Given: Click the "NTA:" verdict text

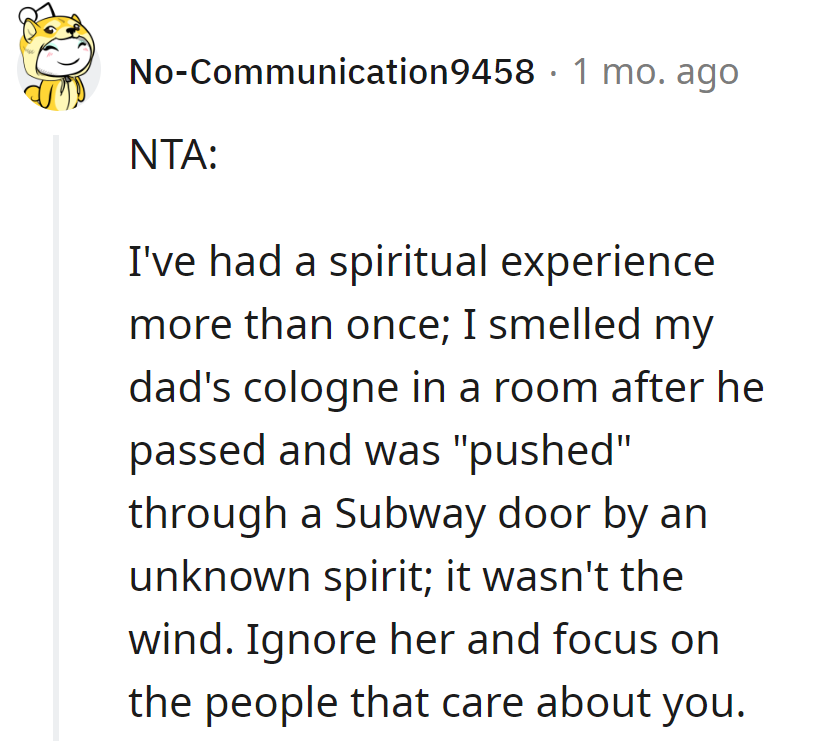Looking at the screenshot, I should point(173,155).
